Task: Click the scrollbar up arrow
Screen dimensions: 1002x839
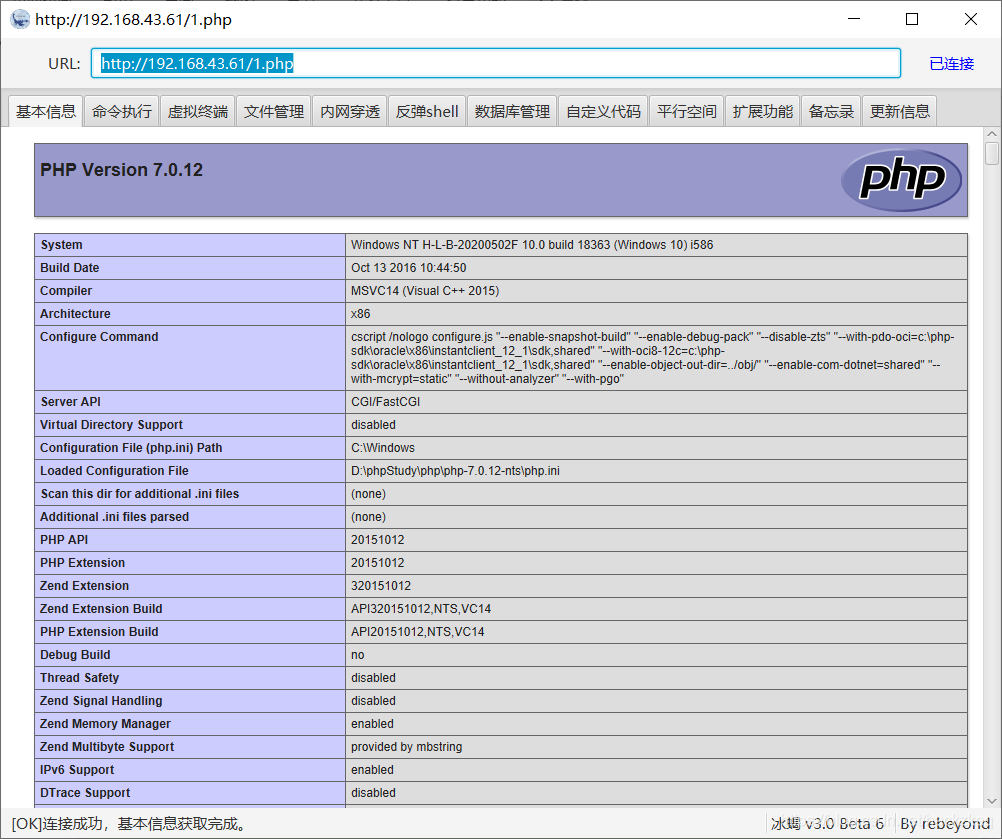Action: click(x=992, y=134)
